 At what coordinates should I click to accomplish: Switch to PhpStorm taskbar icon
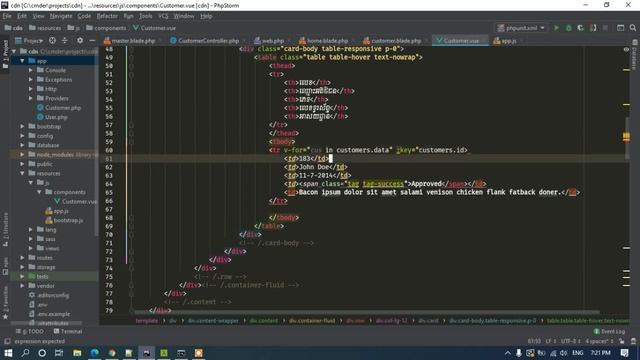pyautogui.click(x=146, y=353)
